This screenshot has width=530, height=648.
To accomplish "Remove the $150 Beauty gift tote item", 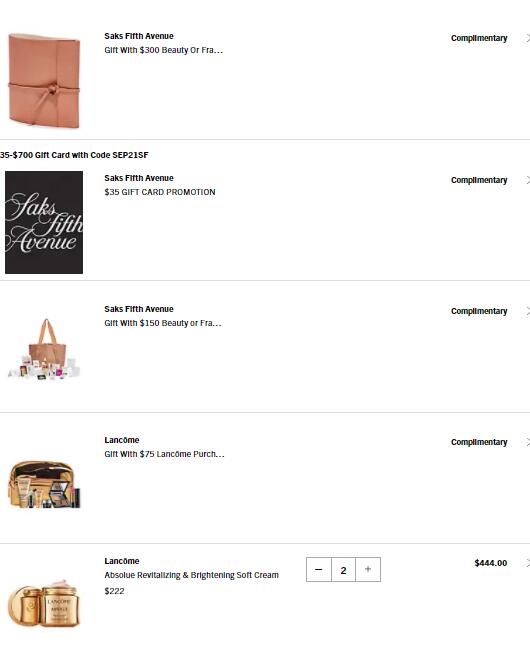I will (528, 311).
